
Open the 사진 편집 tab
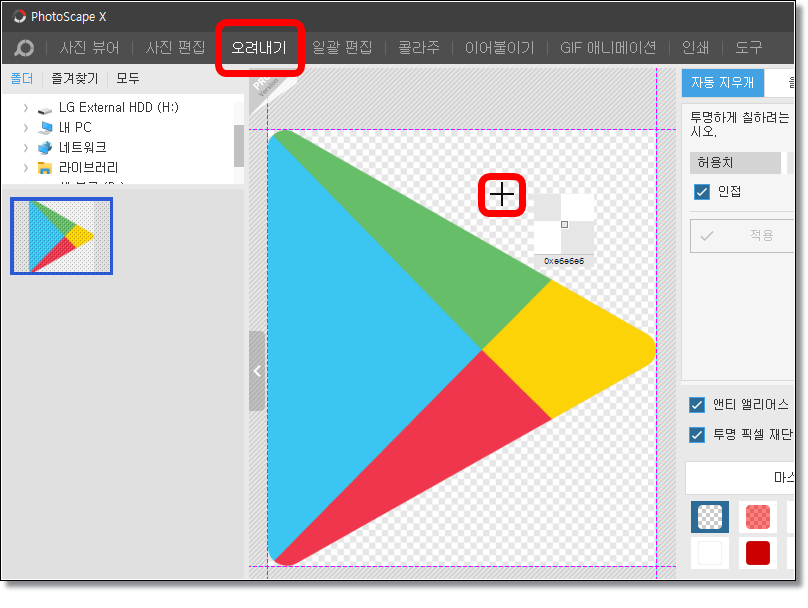(x=175, y=48)
